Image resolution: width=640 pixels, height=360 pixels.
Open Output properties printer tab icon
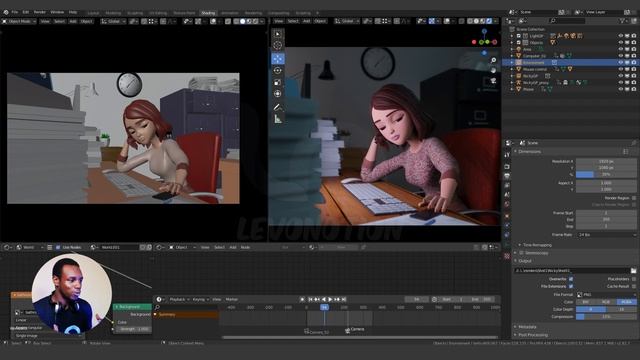point(507,176)
